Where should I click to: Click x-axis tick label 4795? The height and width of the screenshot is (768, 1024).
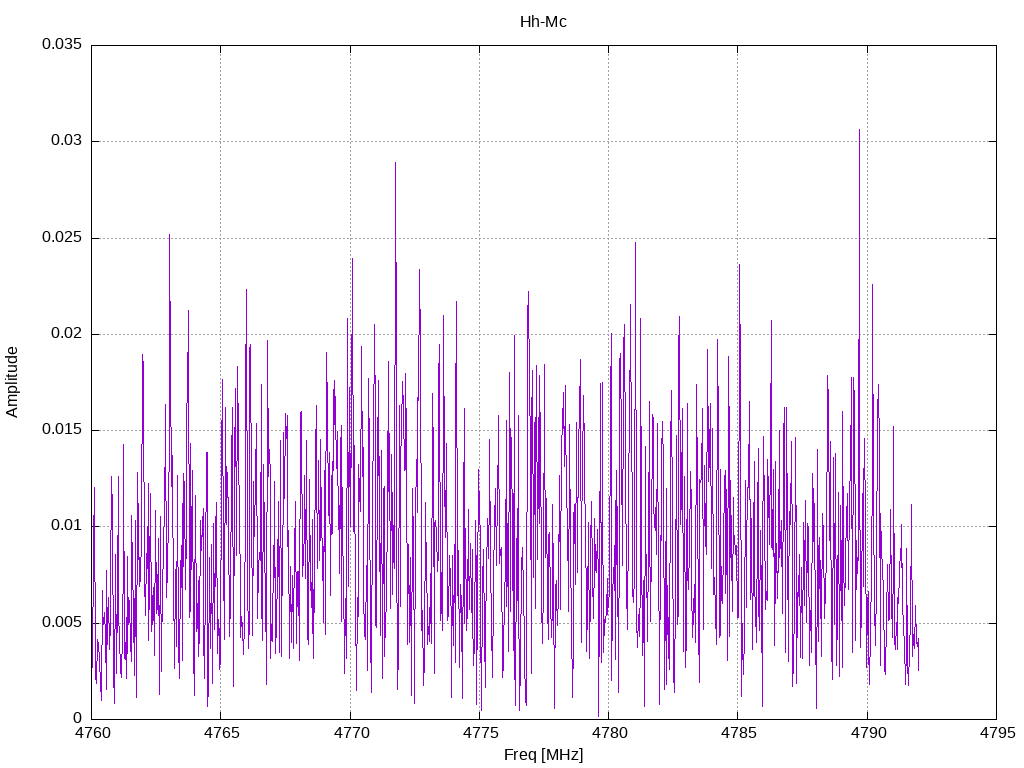[997, 733]
